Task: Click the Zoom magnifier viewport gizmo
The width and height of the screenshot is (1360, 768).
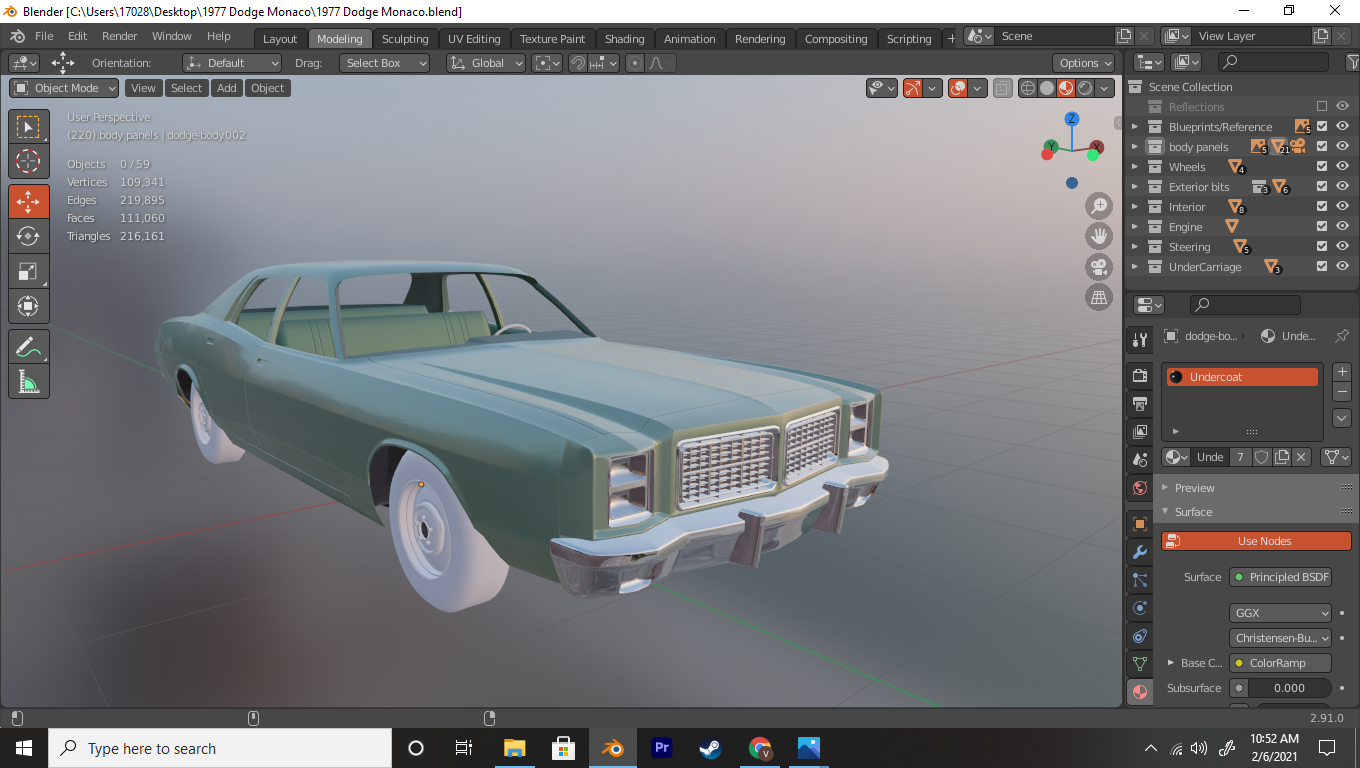Action: (1099, 207)
